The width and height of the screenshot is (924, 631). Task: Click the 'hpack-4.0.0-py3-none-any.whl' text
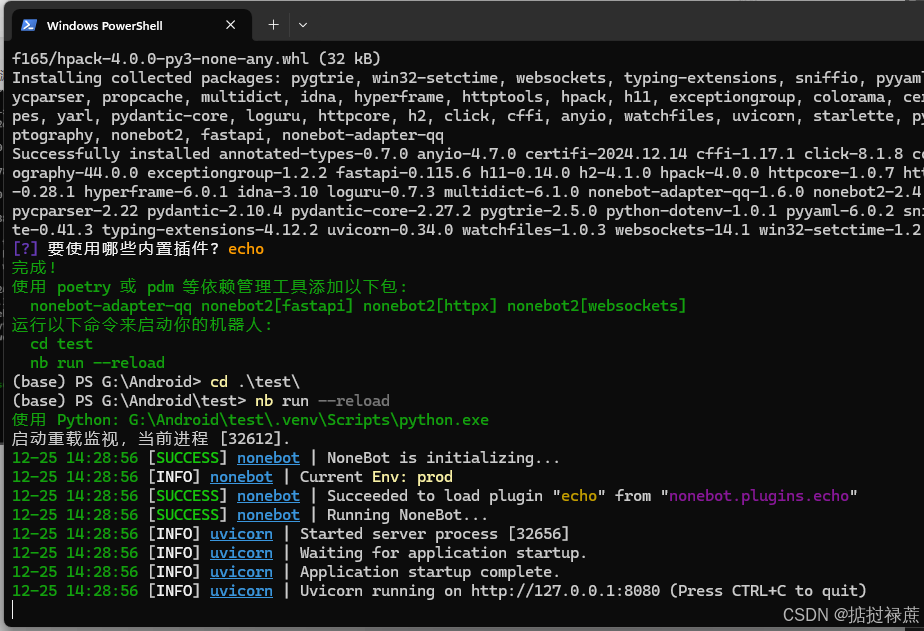183,59
